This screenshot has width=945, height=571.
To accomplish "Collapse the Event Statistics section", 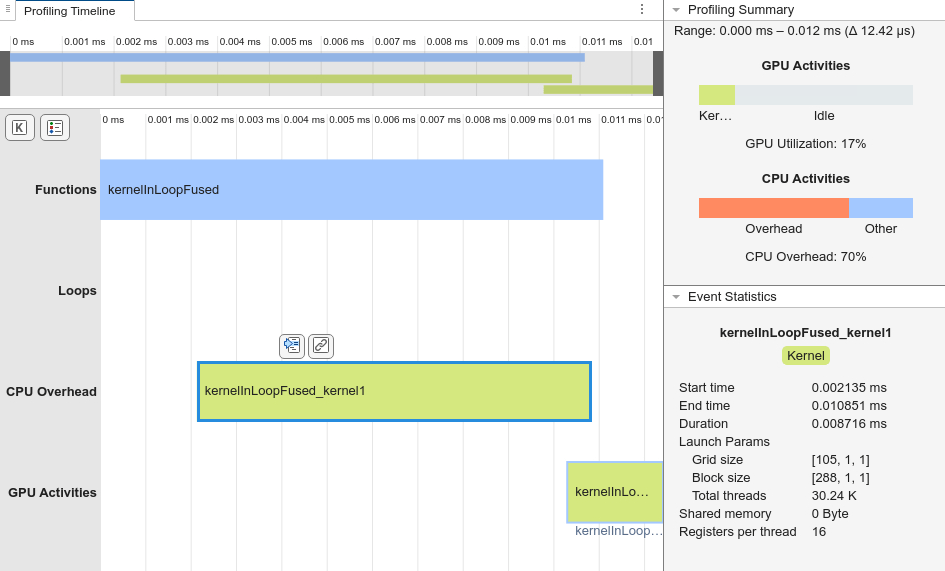I will tap(676, 297).
